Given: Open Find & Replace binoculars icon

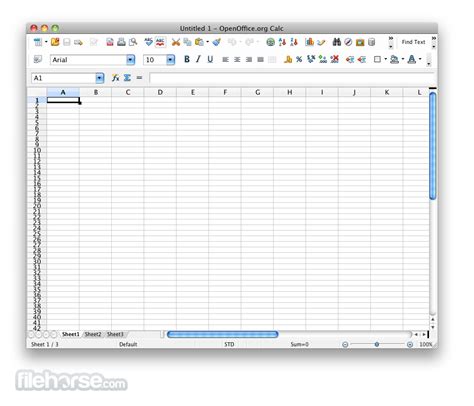Looking at the screenshot, I should tap(337, 42).
